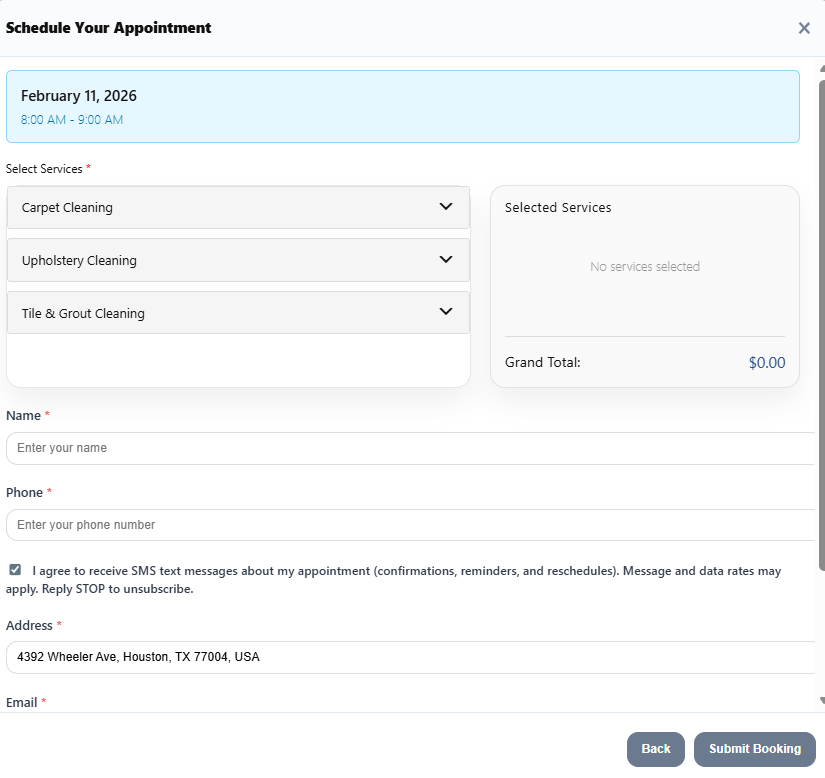Uncheck the SMS text messages consent checkbox

pos(15,570)
